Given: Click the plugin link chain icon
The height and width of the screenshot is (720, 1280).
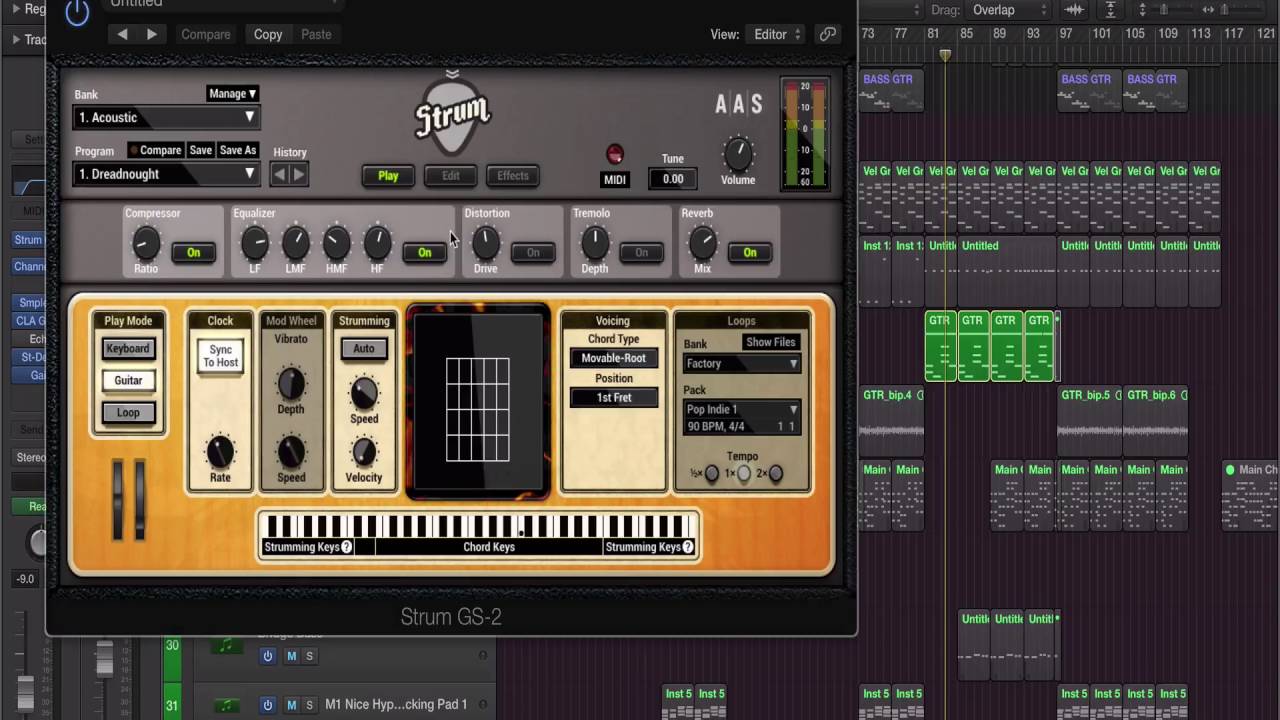Looking at the screenshot, I should point(828,34).
